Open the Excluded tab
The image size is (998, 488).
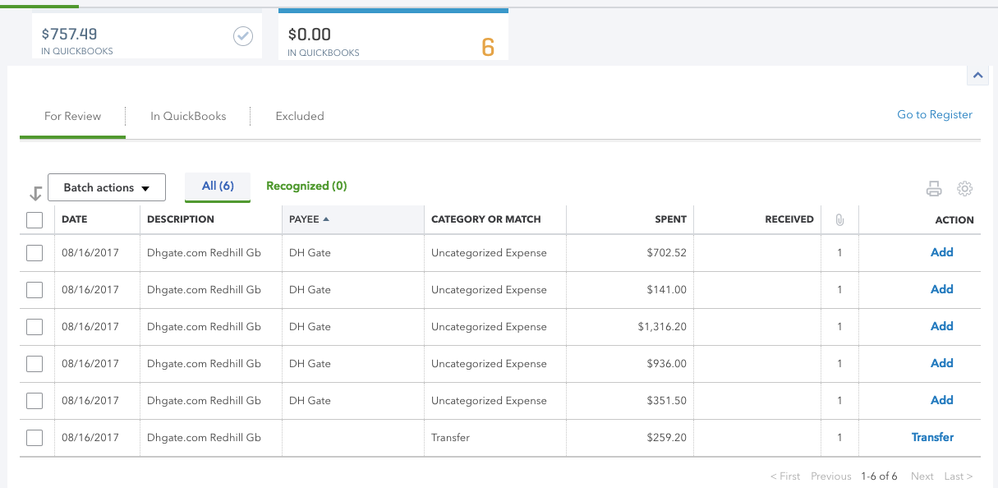(299, 116)
